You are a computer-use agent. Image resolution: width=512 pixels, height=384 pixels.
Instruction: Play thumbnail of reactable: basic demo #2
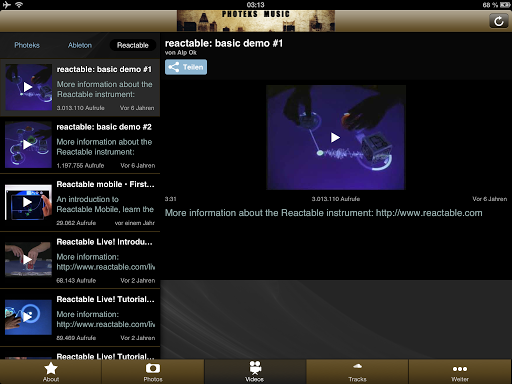click(x=28, y=145)
